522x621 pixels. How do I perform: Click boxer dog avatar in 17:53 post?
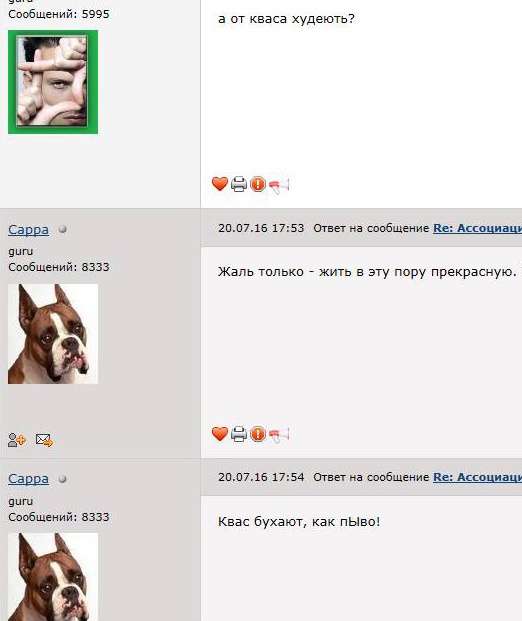[53, 334]
